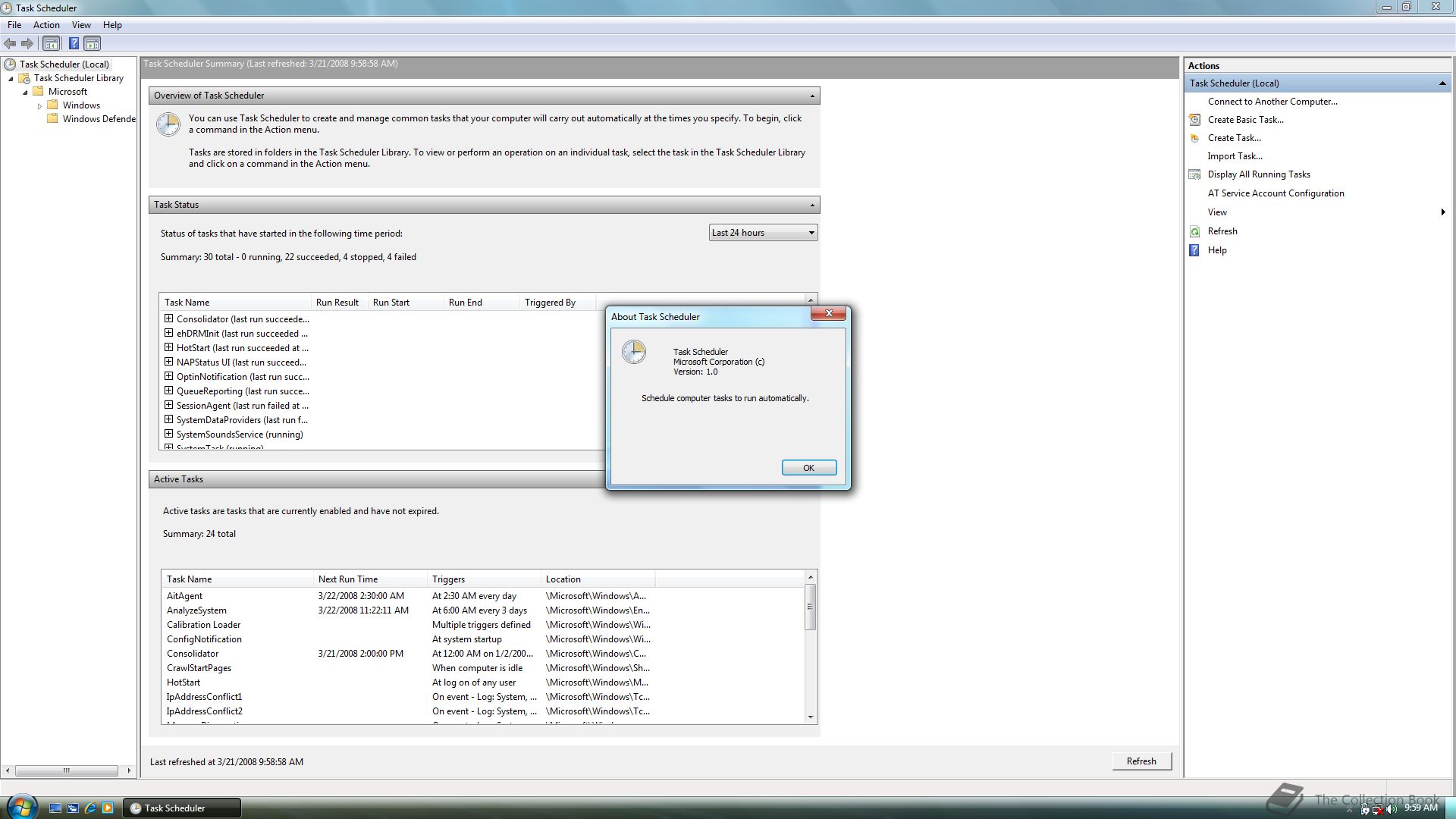Click AT Service Account Configuration
The height and width of the screenshot is (819, 1456).
pos(1276,193)
